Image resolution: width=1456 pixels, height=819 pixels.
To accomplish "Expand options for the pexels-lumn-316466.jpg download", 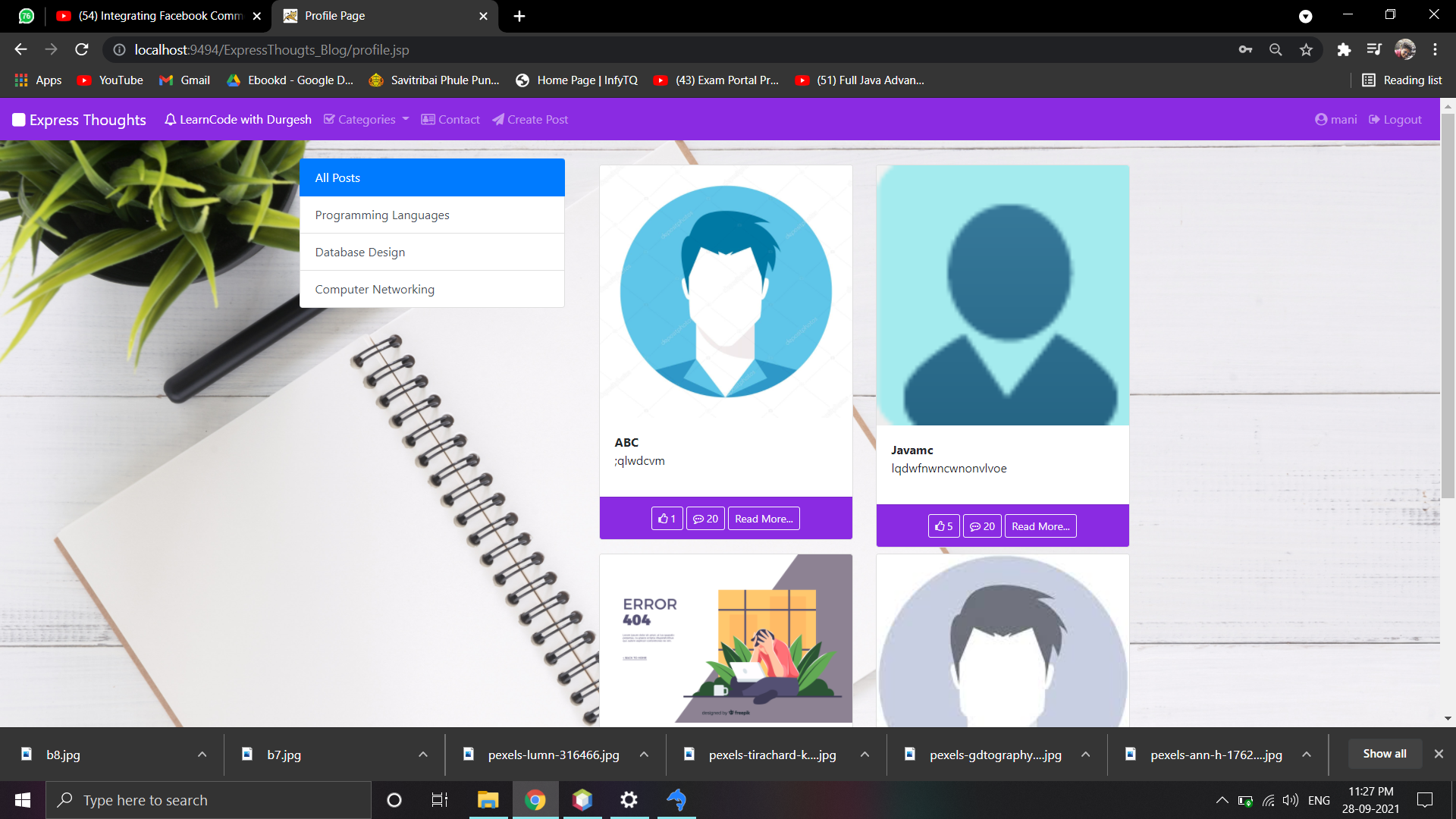I will click(644, 755).
